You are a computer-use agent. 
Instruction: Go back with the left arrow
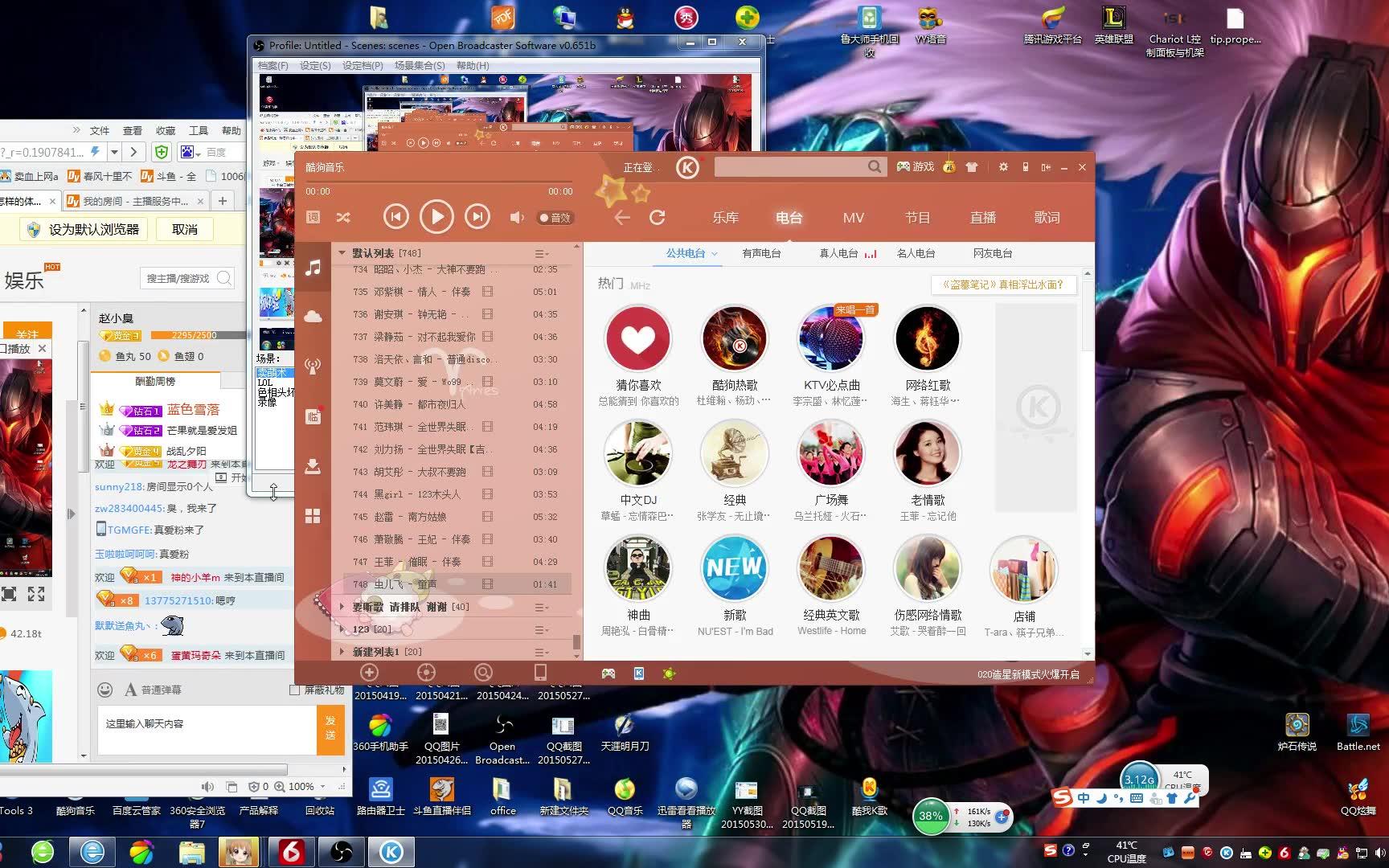tap(621, 217)
